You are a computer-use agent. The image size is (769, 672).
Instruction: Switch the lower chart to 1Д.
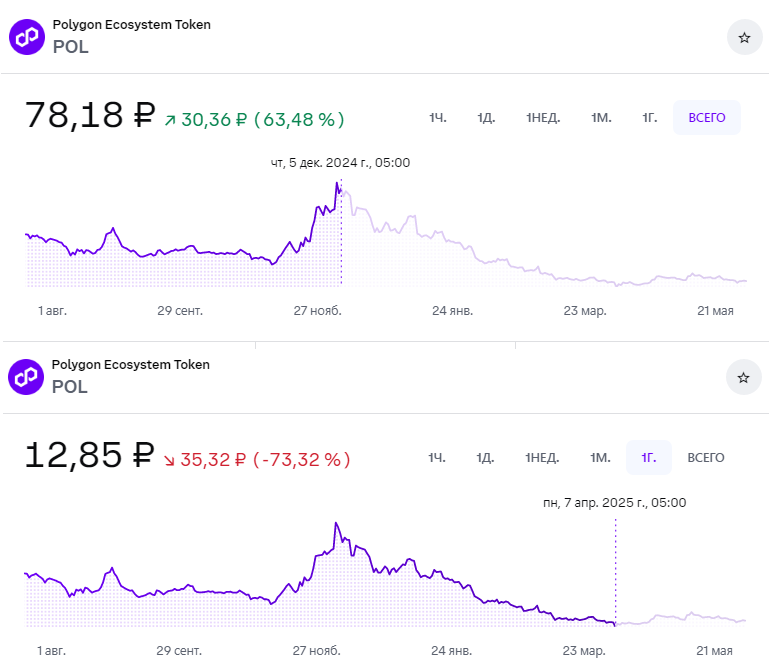(486, 458)
